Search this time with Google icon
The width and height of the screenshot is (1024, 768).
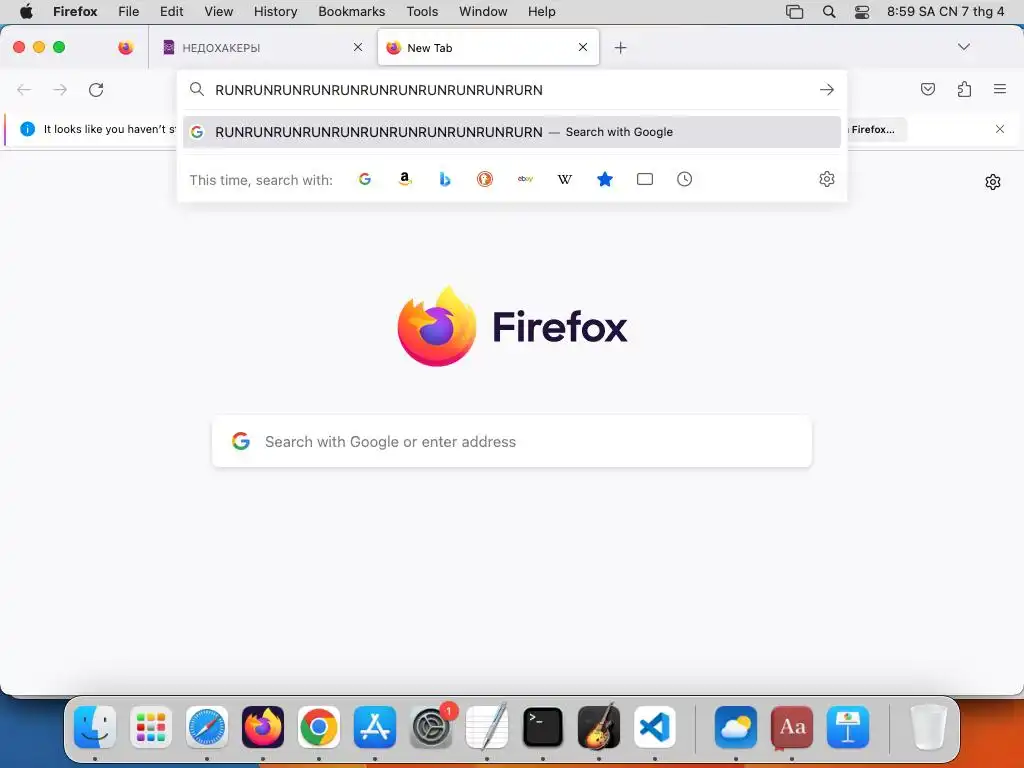[x=365, y=179]
